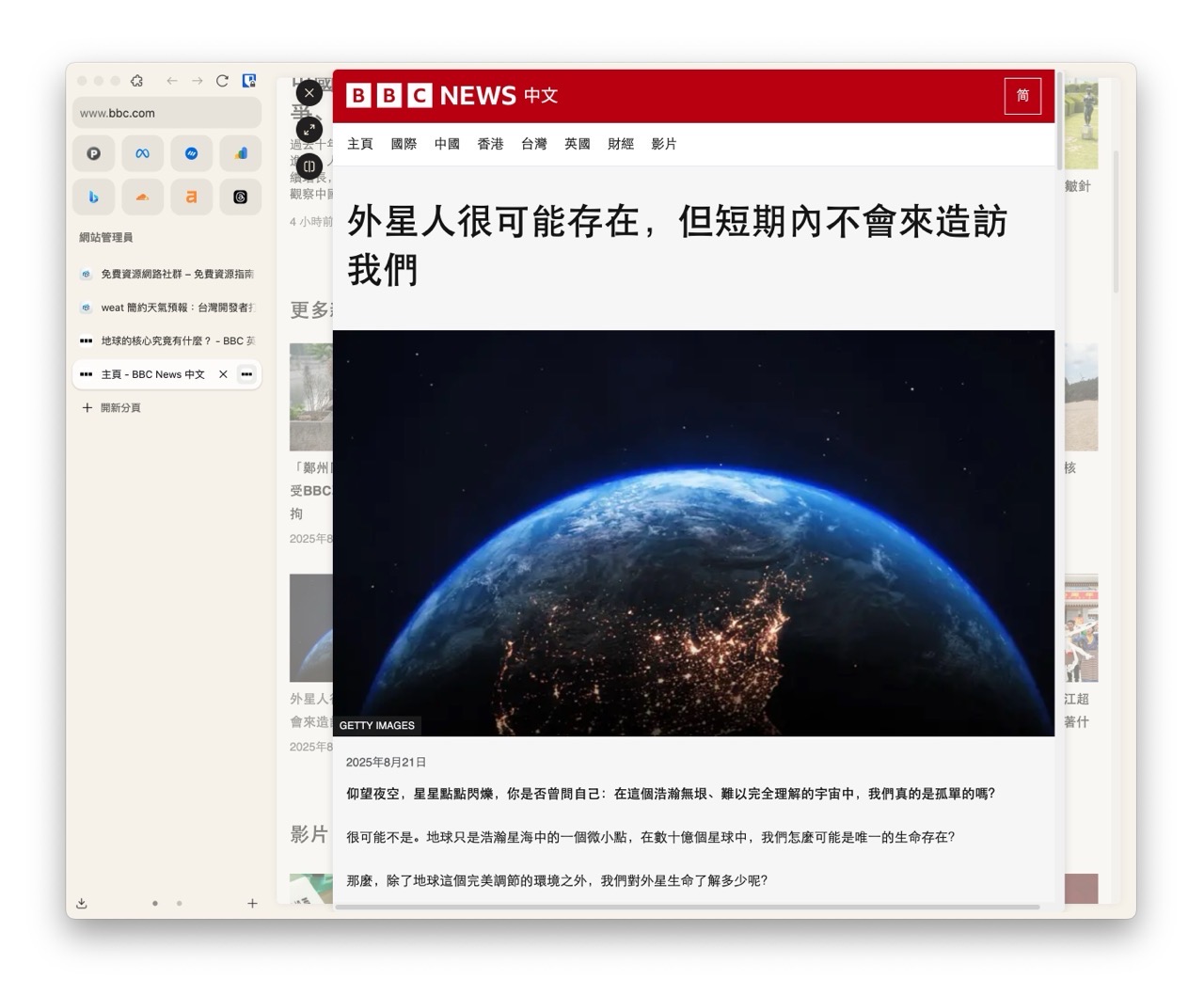Viewport: 1204px width, 995px height.
Task: Switch to first workspace dot
Action: click(155, 903)
